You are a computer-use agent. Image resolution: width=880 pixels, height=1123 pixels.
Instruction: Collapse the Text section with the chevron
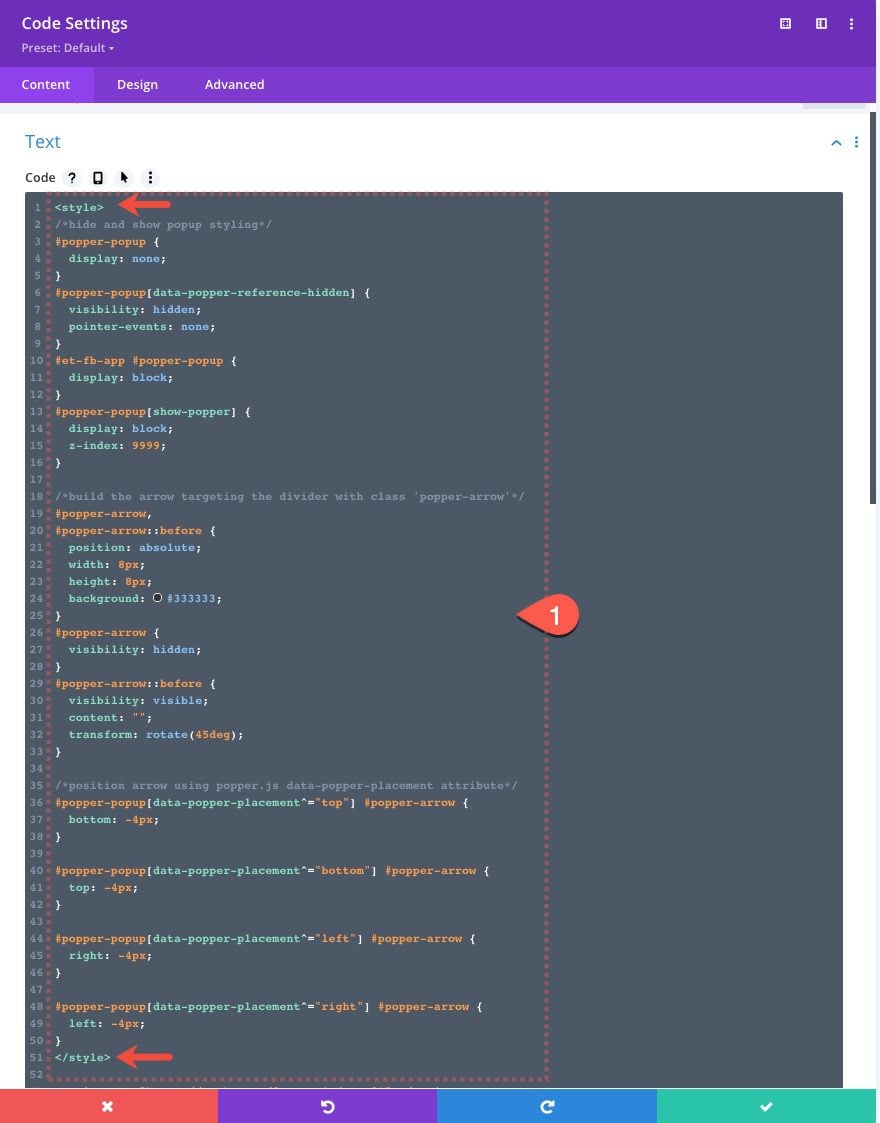coord(836,143)
